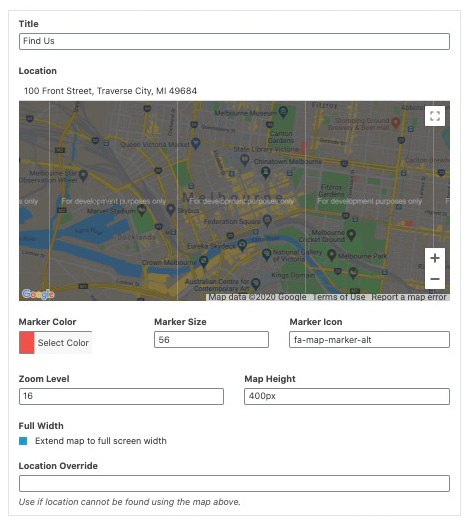Click the Melbourne Star Observation Wheel pin
This screenshot has width=470, height=524.
(83, 175)
